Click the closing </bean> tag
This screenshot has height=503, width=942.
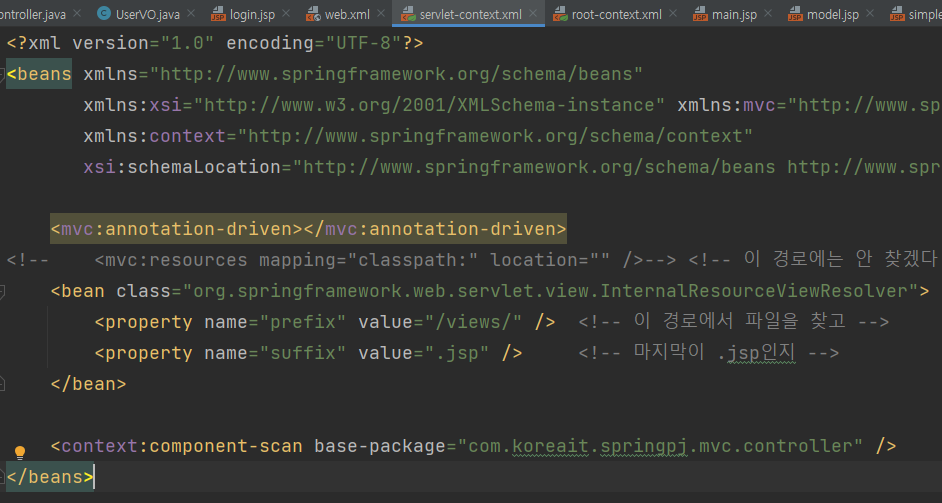tap(88, 384)
